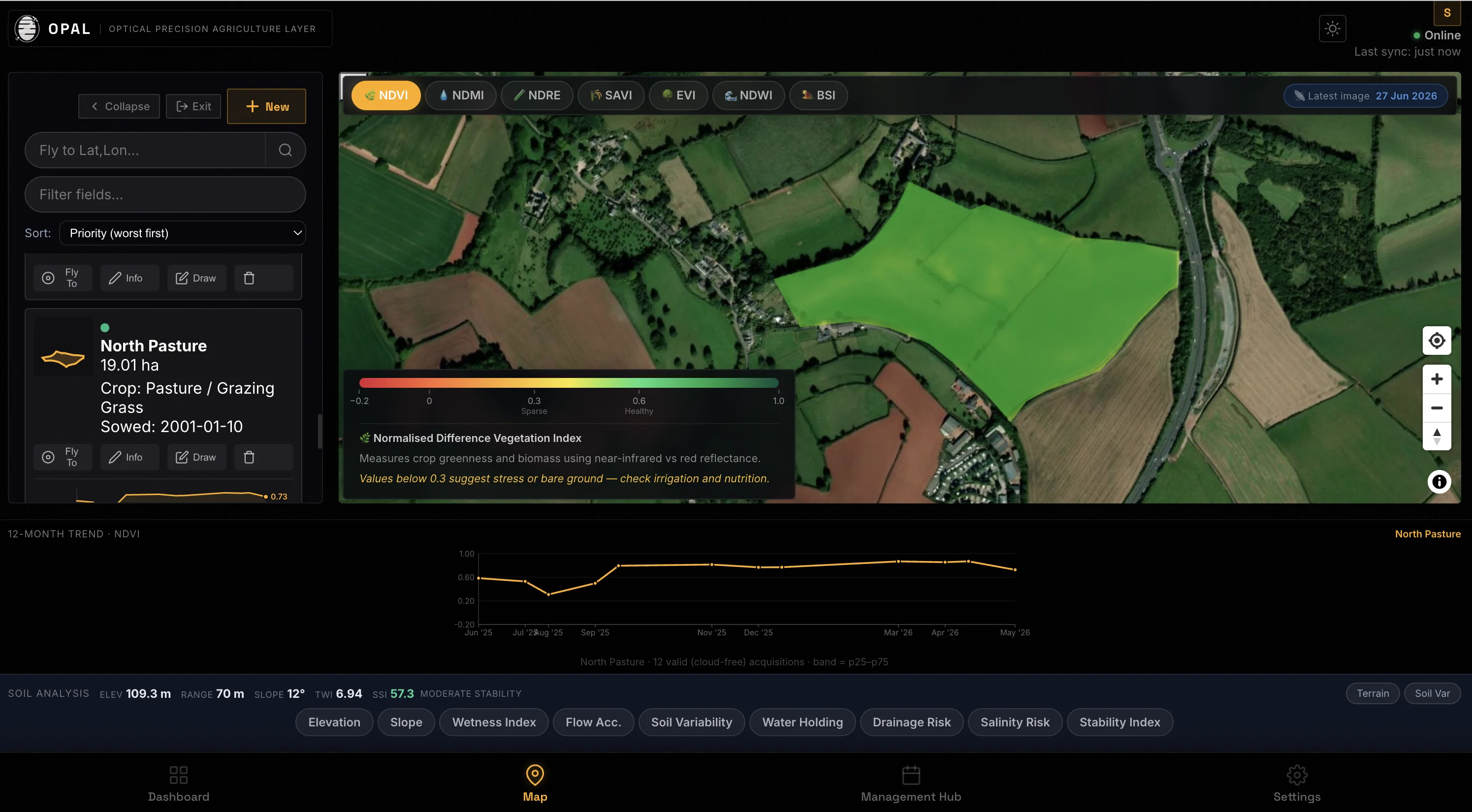Click Draw on North Pasture card
1472x812 pixels.
click(196, 457)
